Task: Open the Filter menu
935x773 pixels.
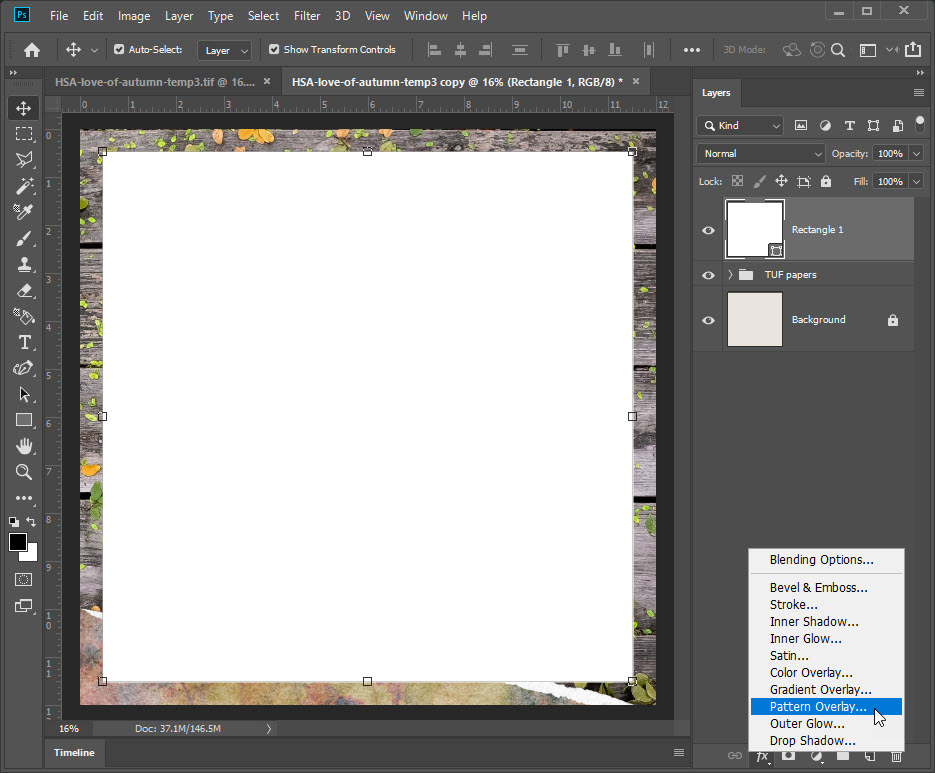Action: coord(307,16)
